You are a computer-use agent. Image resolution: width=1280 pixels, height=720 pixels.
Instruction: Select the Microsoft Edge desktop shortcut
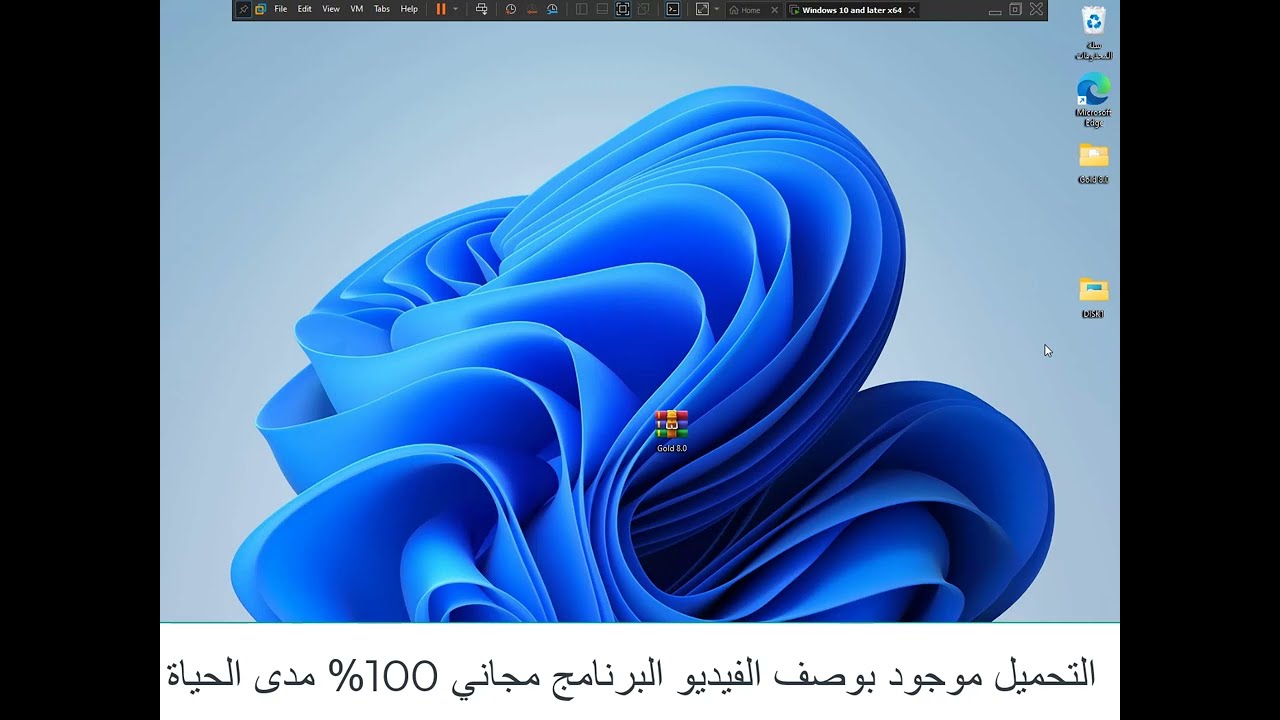click(1093, 99)
